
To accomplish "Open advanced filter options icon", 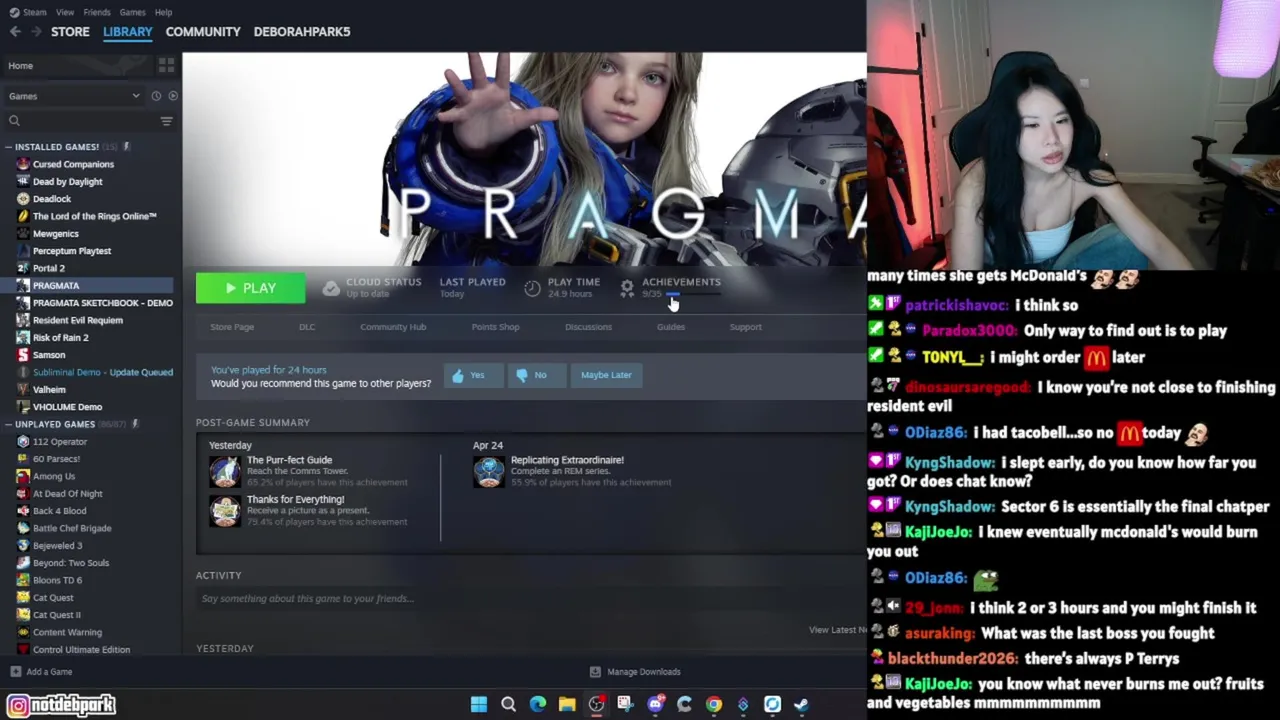I will click(166, 121).
